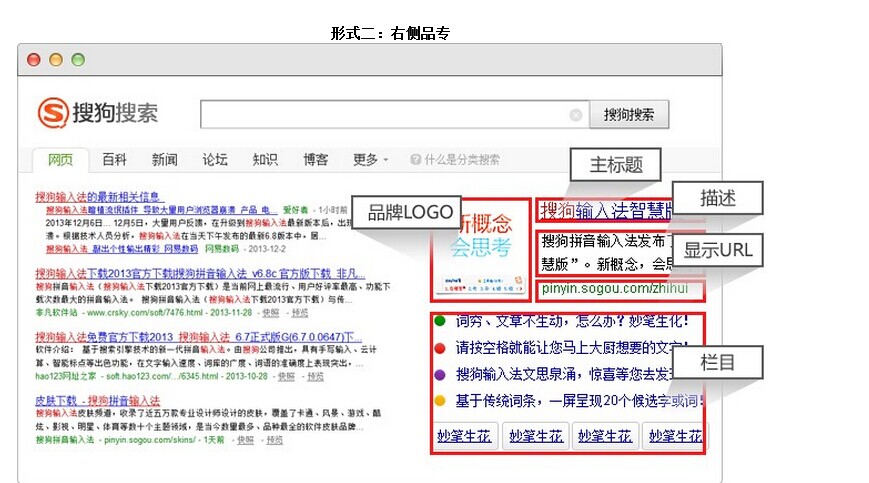Screen dimensions: 869x483
Task: Click the question mark icon beside 什么是分类搜索
Action: click(415, 160)
